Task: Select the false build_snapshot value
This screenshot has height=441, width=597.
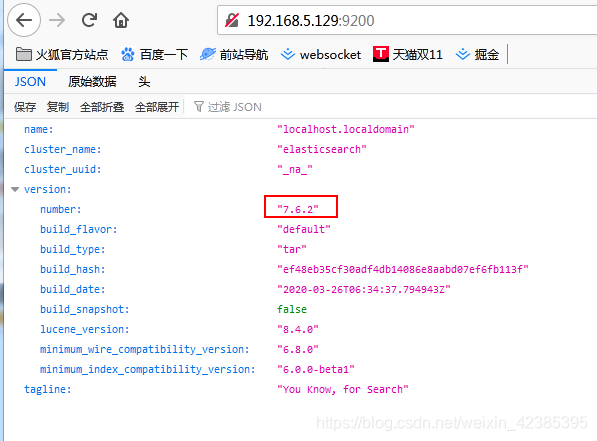Action: click(292, 309)
